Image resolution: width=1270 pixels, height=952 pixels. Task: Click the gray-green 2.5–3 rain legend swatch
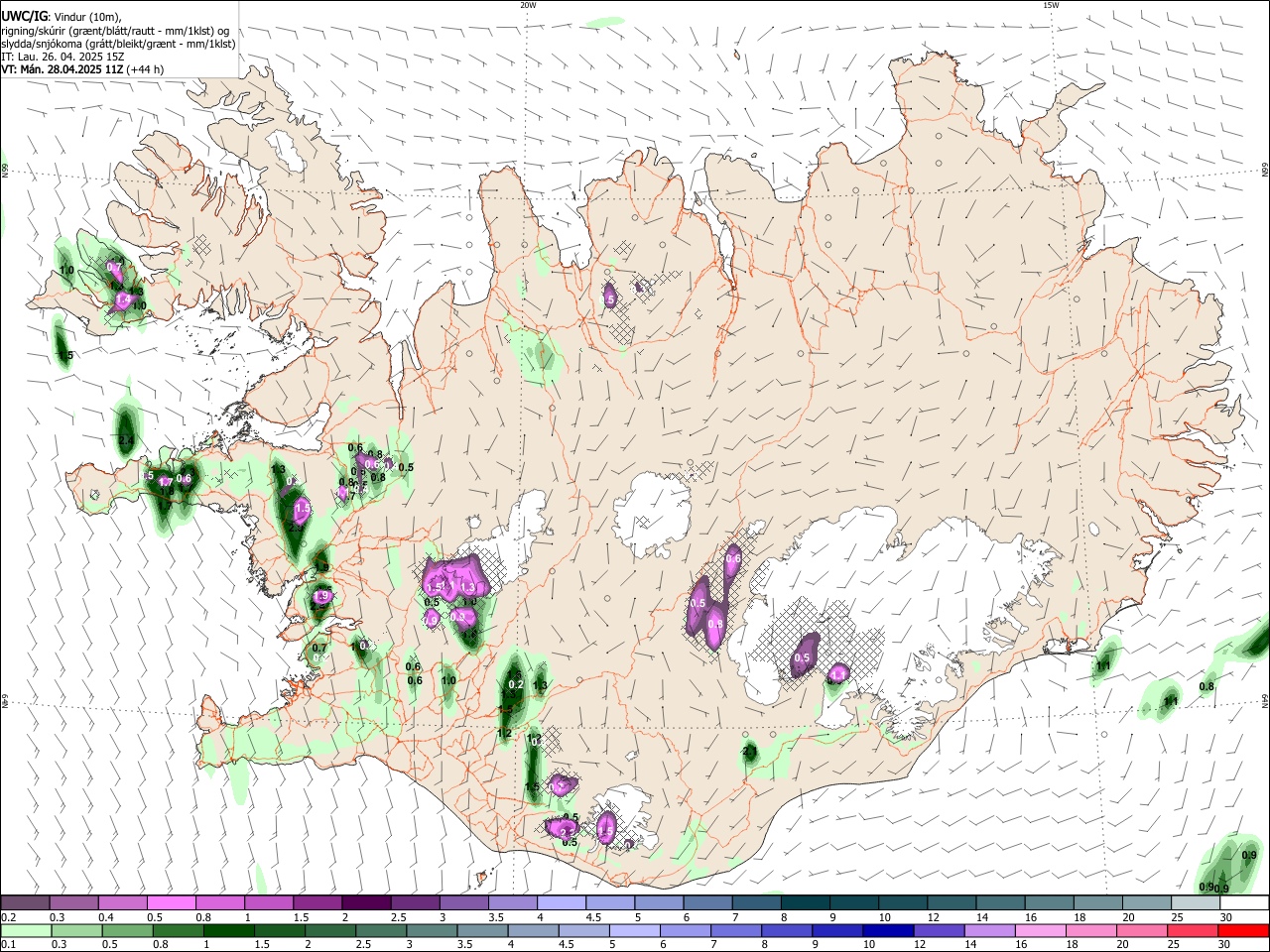[x=381, y=930]
